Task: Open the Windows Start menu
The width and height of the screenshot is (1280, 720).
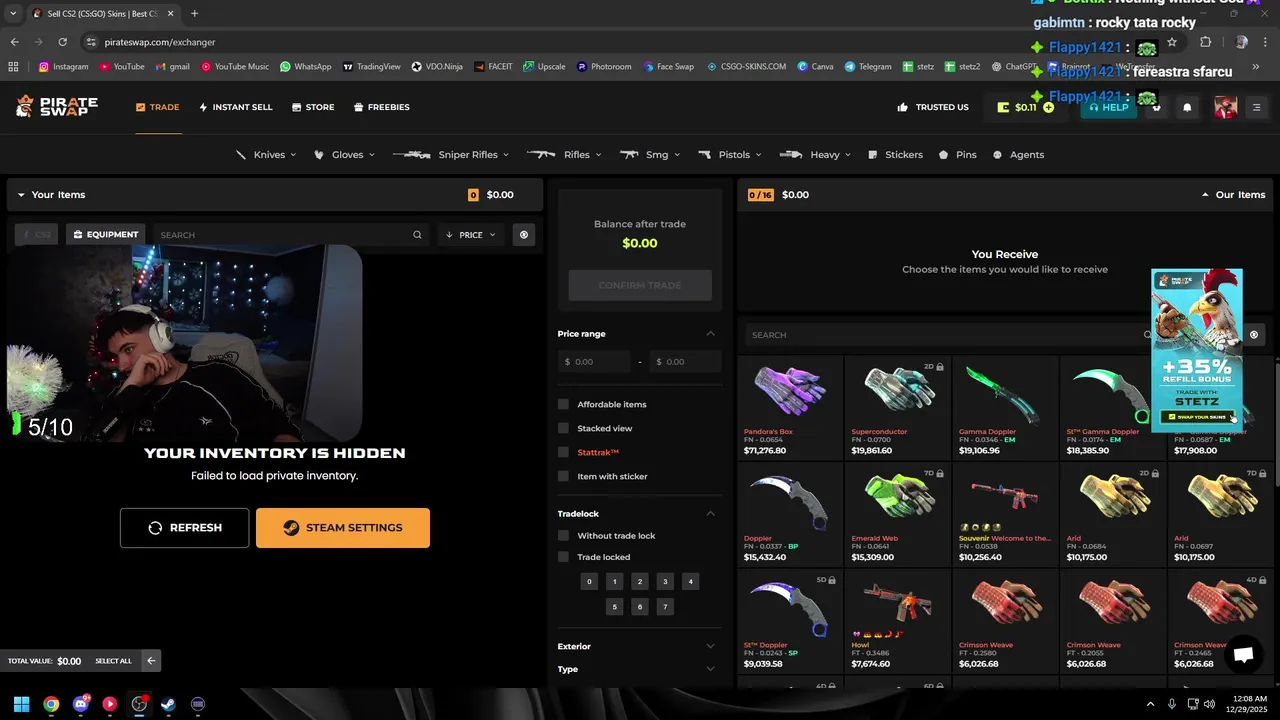Action: coord(21,704)
